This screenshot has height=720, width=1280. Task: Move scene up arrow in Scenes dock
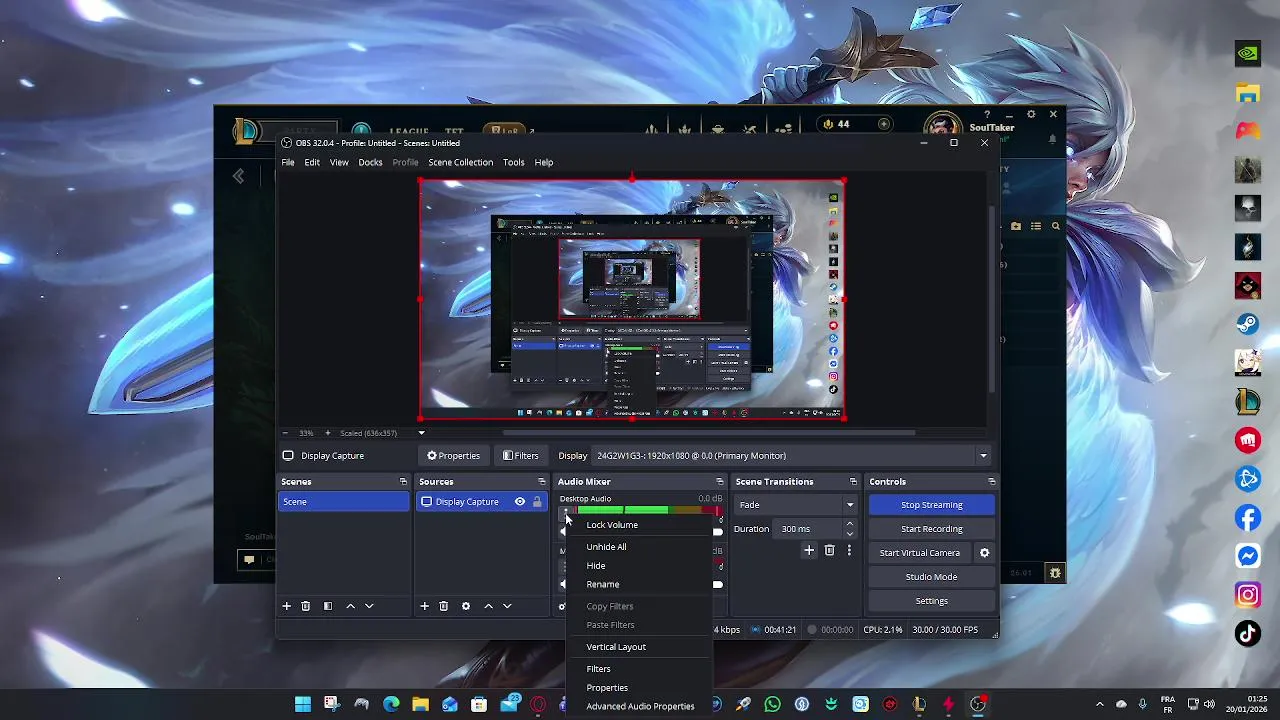click(x=350, y=606)
